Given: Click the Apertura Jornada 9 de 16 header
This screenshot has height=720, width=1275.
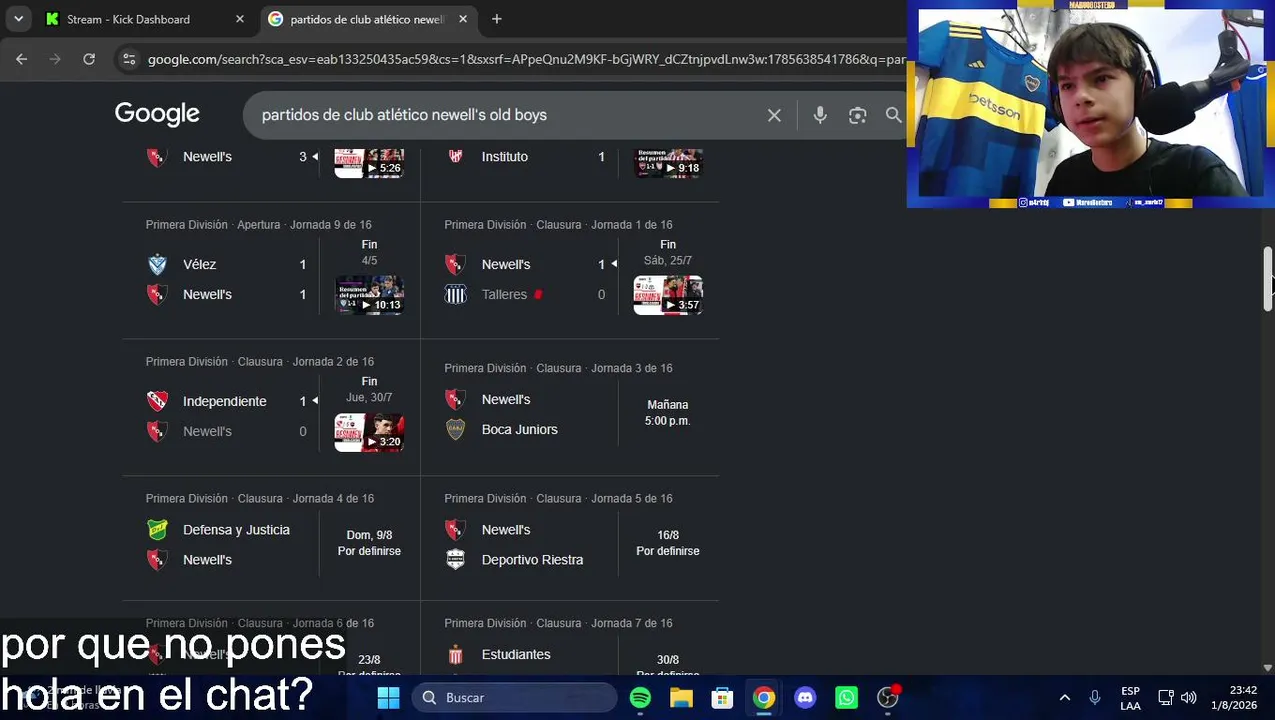Looking at the screenshot, I should coord(258,225).
